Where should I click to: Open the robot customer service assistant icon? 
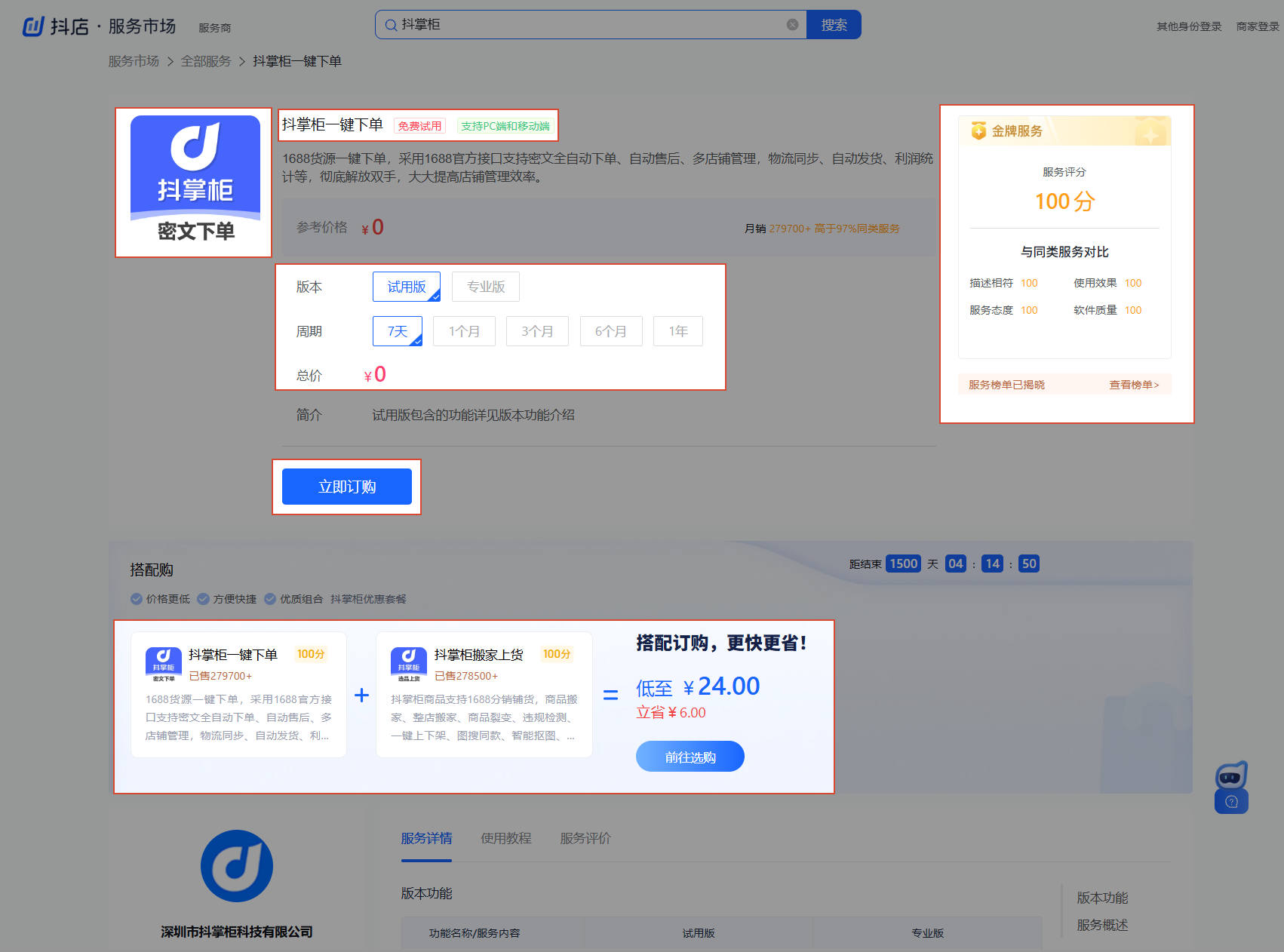(x=1231, y=775)
